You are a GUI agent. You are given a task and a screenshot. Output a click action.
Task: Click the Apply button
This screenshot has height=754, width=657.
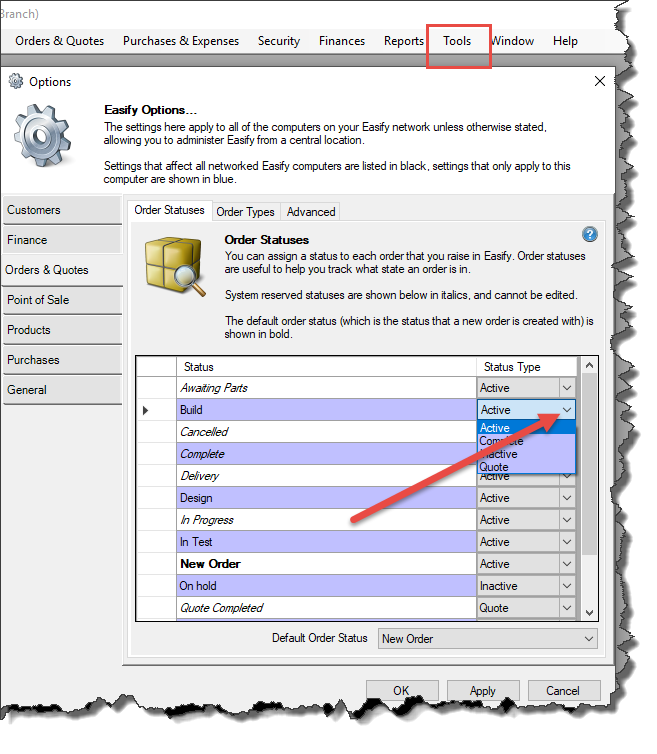click(482, 690)
